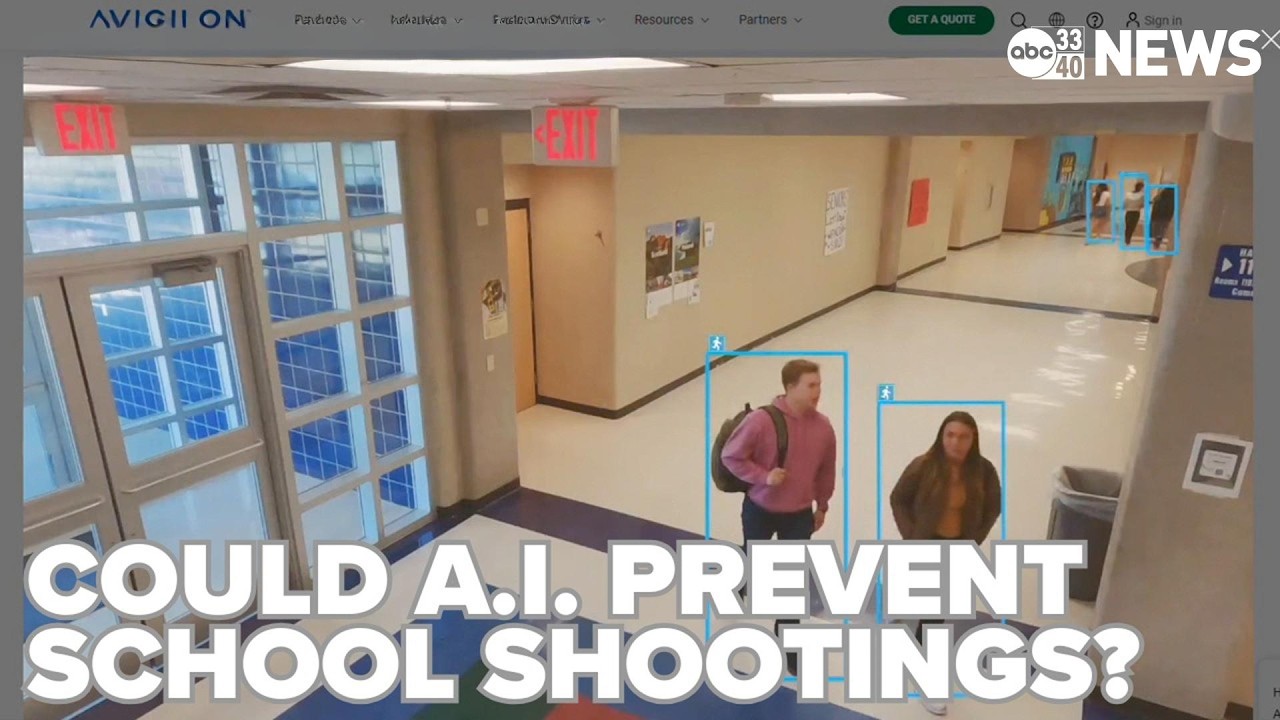
Task: Open the search icon in the header
Action: point(1019,20)
